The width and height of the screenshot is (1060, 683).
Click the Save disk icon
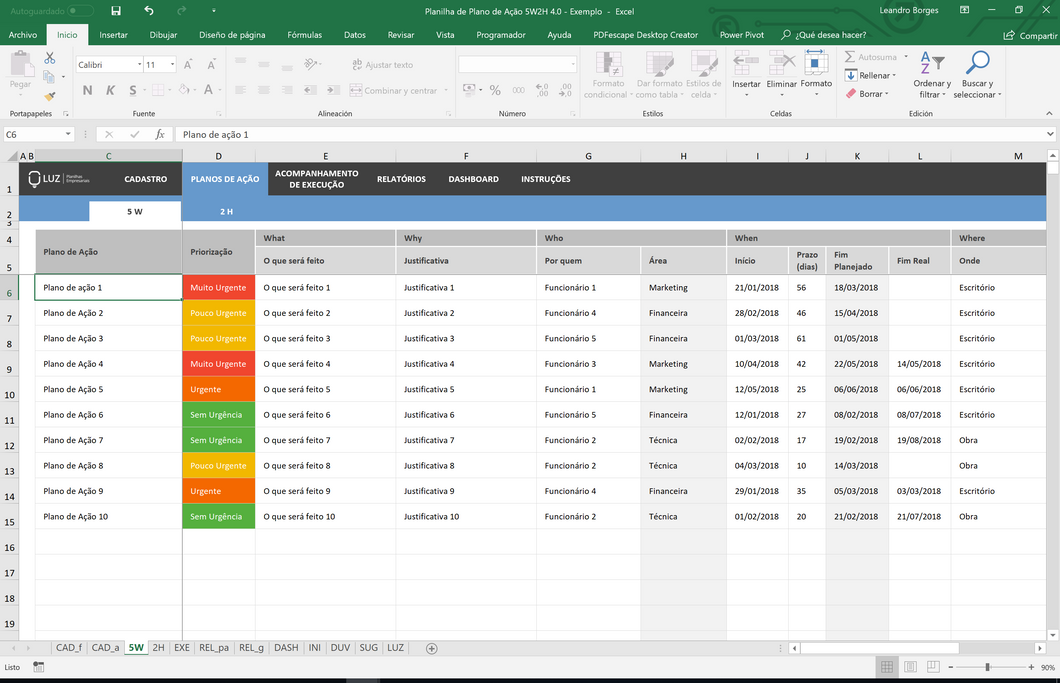click(116, 11)
